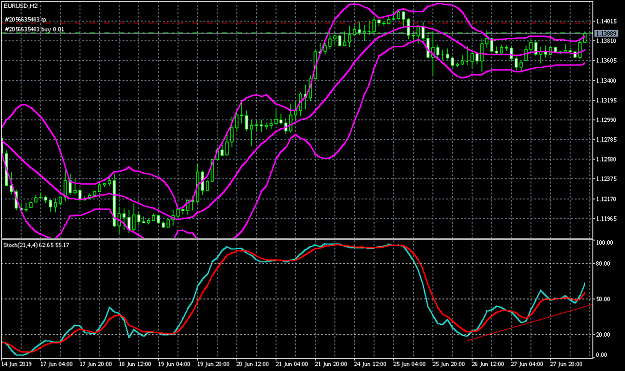Screen dimensions: 625x371
Task: Click the '18 Jun 12:00' time label
Action: coord(135,364)
